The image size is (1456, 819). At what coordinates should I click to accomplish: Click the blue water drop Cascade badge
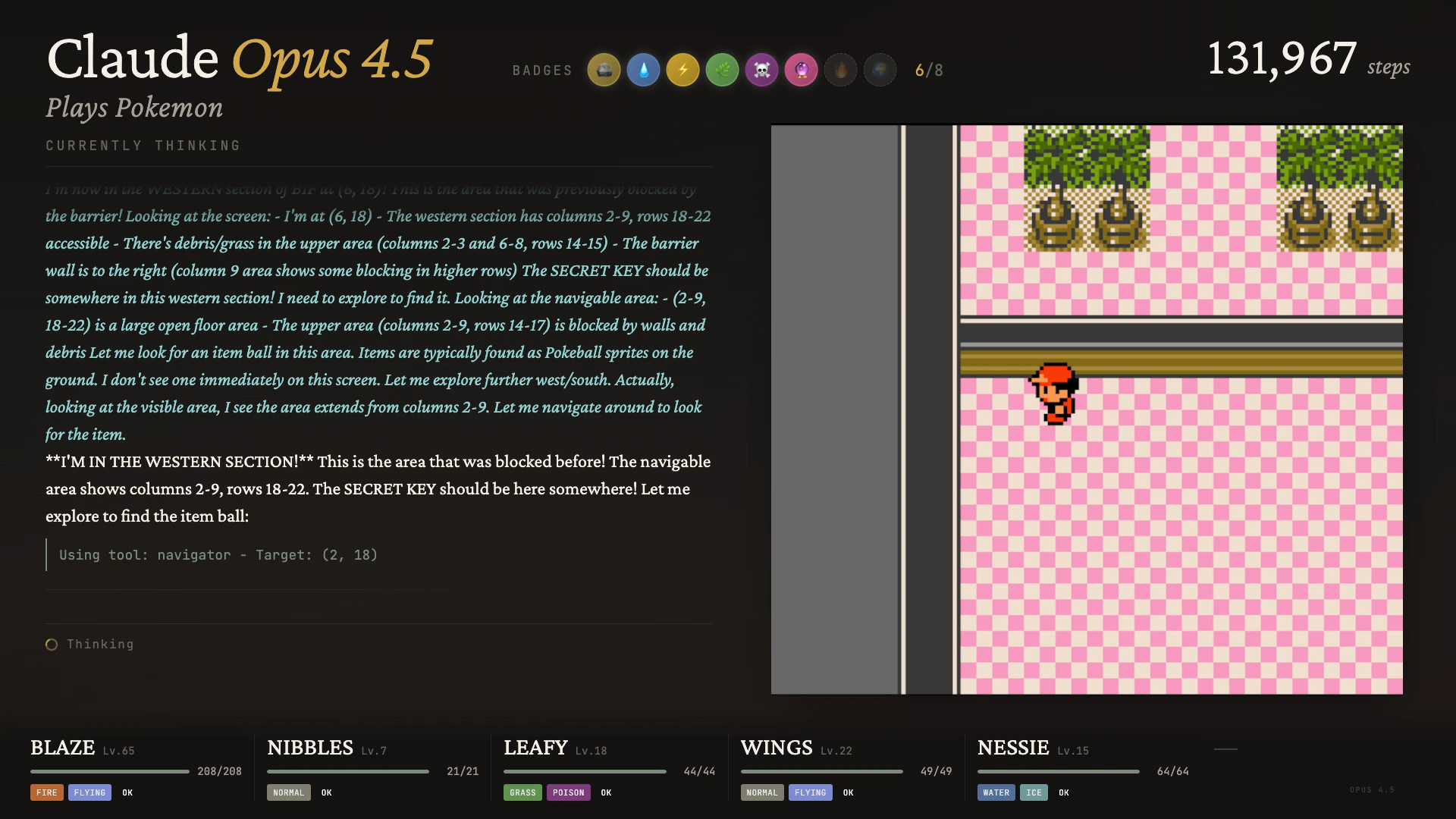click(643, 71)
